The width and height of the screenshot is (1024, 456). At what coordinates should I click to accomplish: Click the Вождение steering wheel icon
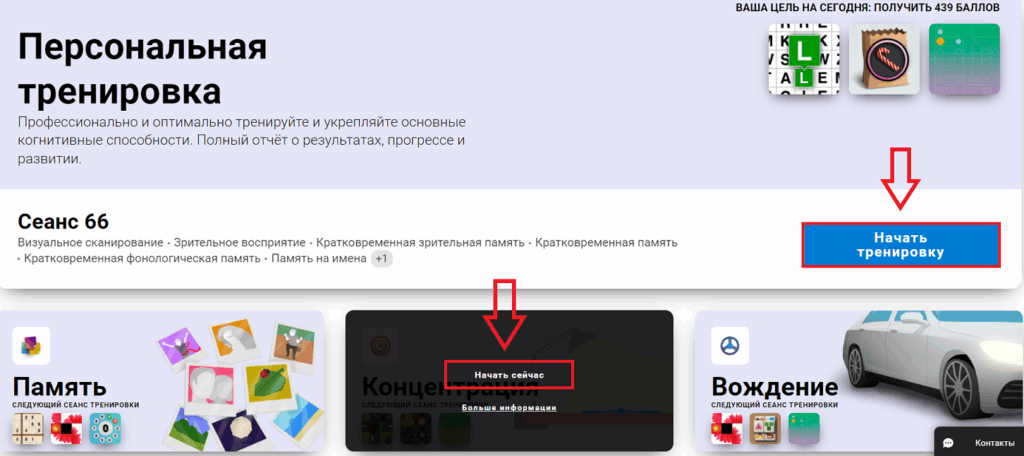(729, 346)
